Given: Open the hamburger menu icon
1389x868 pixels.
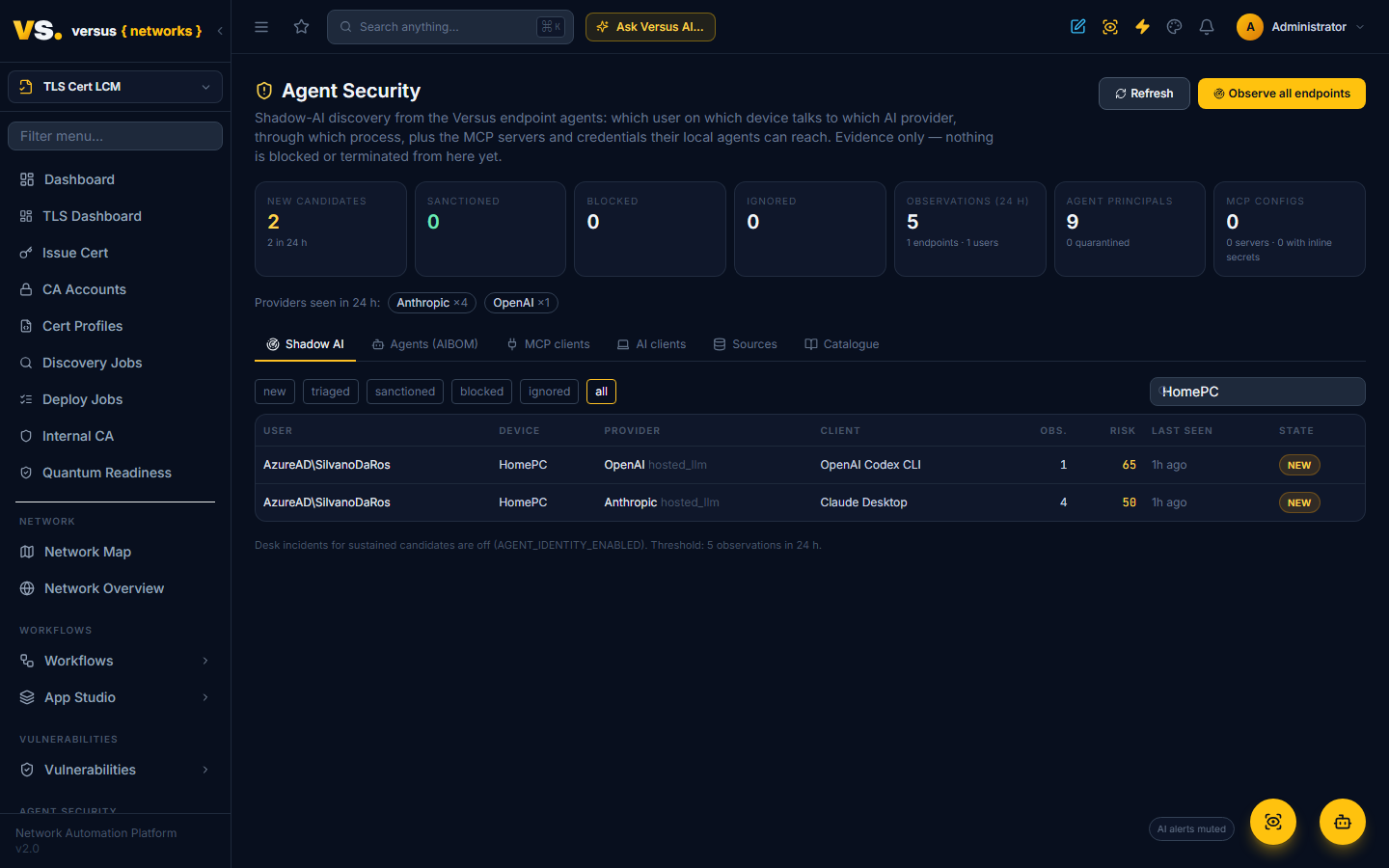Looking at the screenshot, I should 261,27.
